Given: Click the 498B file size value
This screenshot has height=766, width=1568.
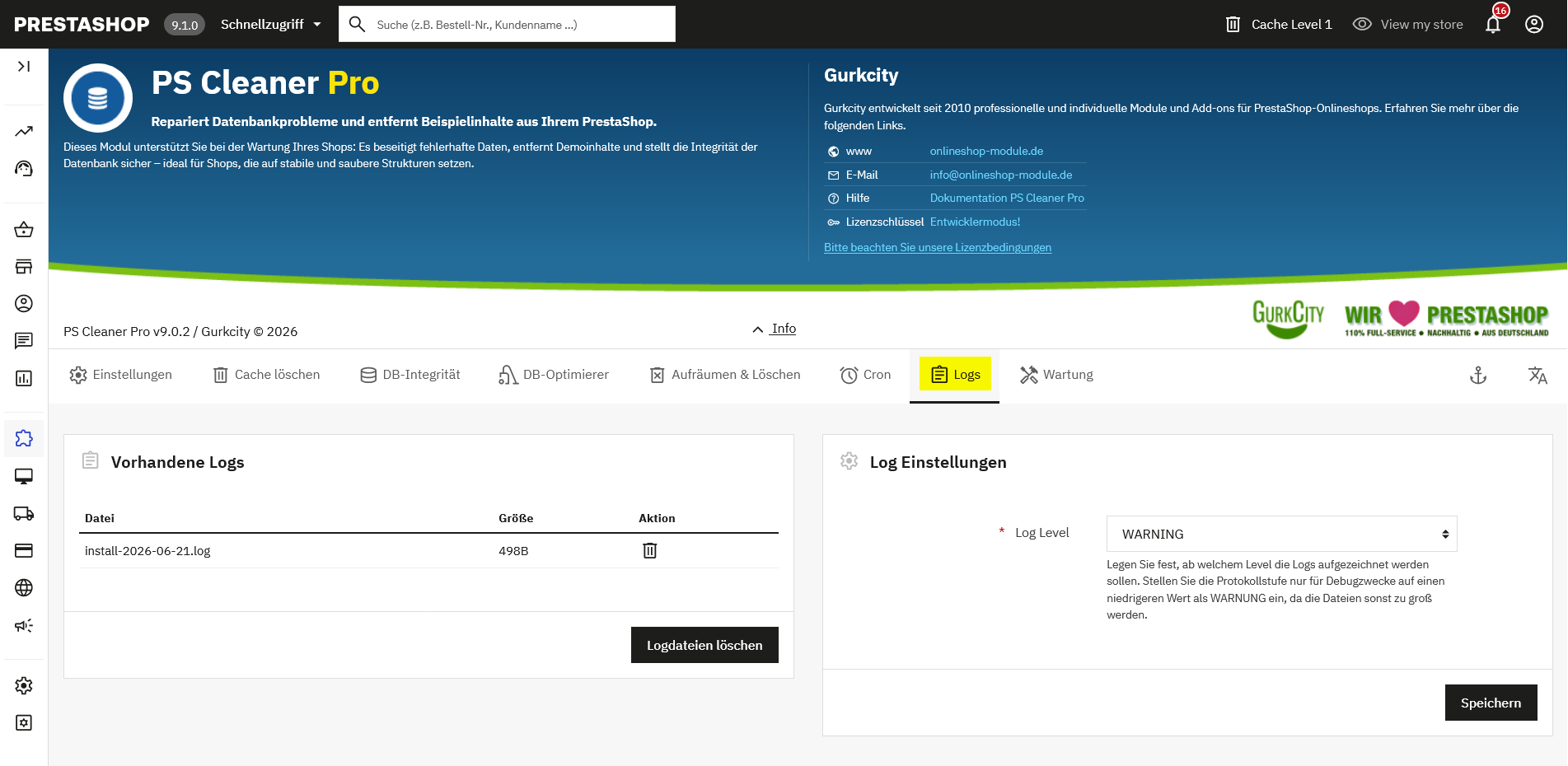Looking at the screenshot, I should point(513,551).
